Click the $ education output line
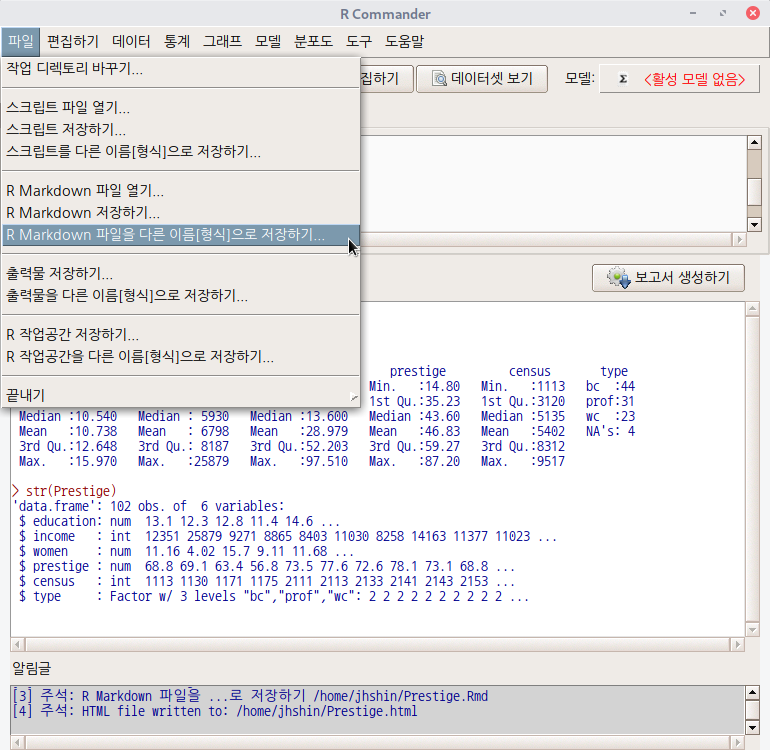Screen dimensions: 770x750 pyautogui.click(x=179, y=521)
